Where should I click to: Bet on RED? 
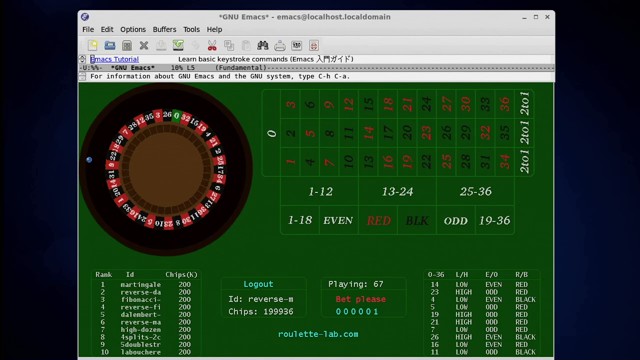pyautogui.click(x=378, y=220)
